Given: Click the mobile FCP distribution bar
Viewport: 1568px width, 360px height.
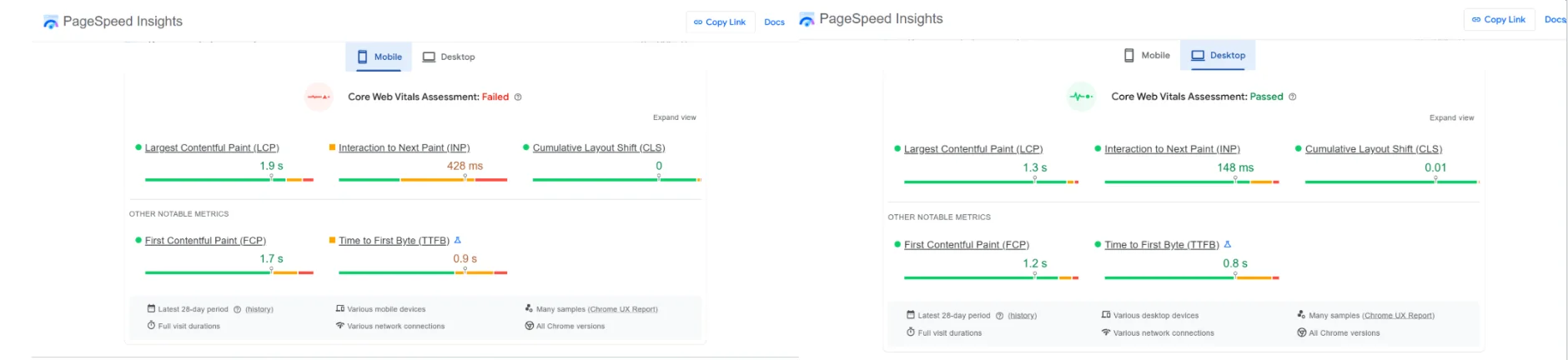Looking at the screenshot, I should [229, 272].
